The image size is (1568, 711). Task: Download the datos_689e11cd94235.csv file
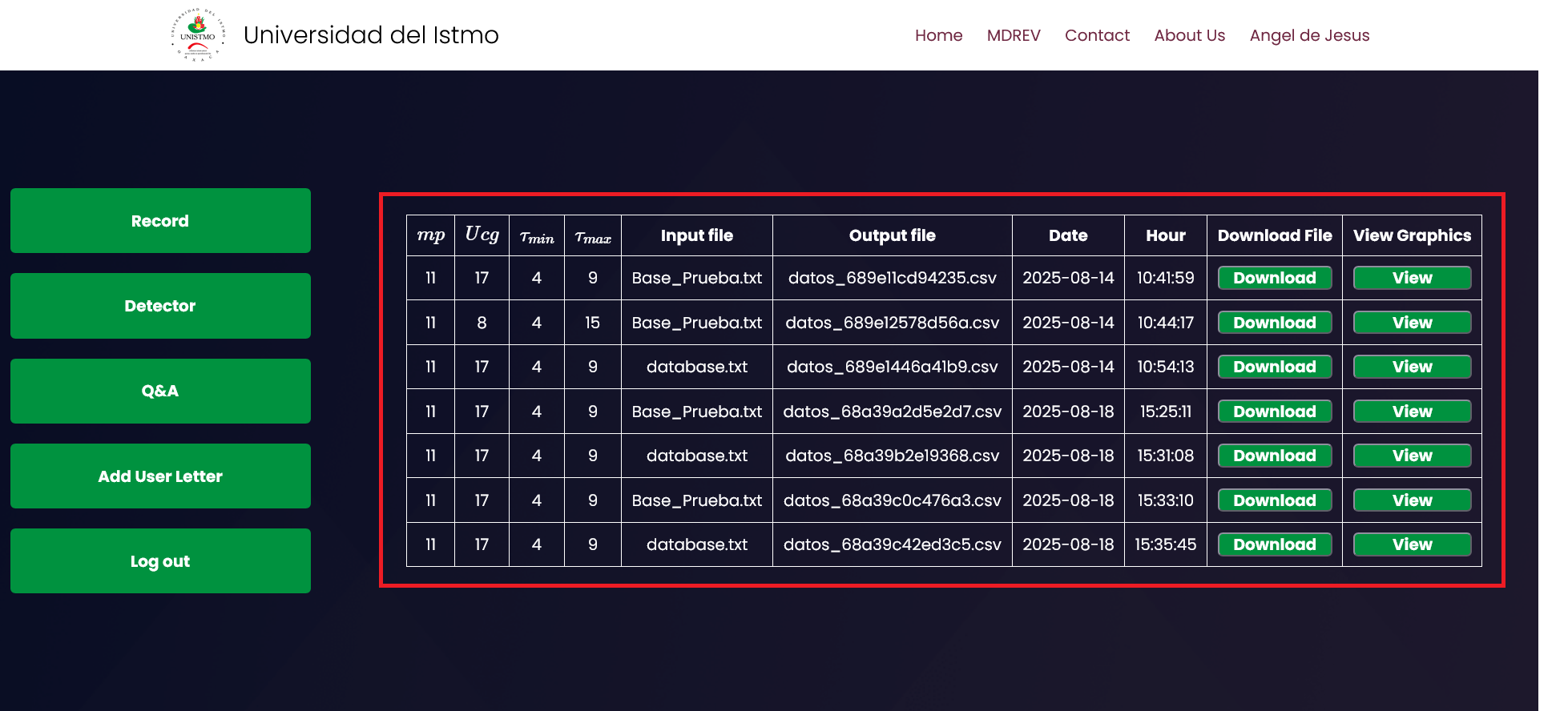tap(1274, 278)
